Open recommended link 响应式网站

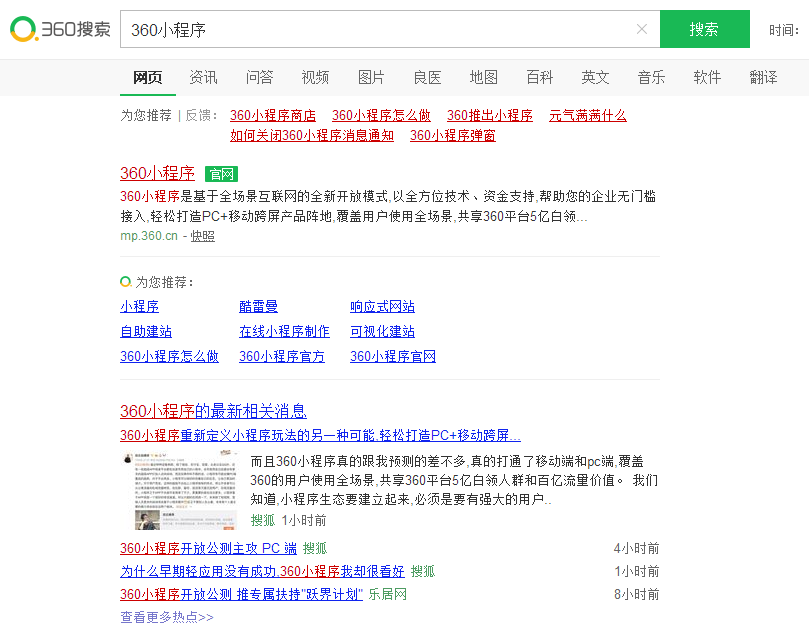(x=382, y=306)
